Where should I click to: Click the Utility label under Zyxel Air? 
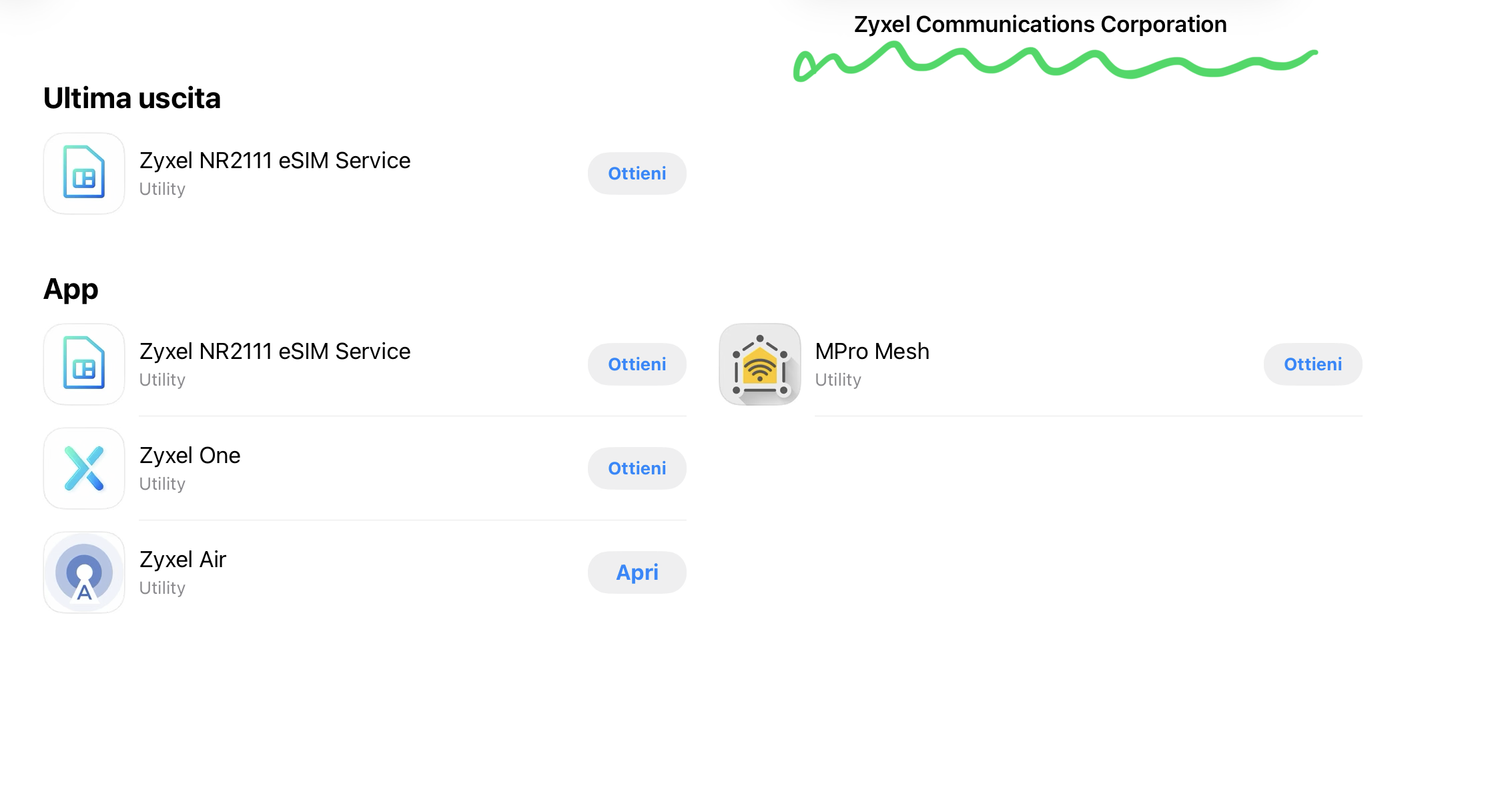coord(162,588)
